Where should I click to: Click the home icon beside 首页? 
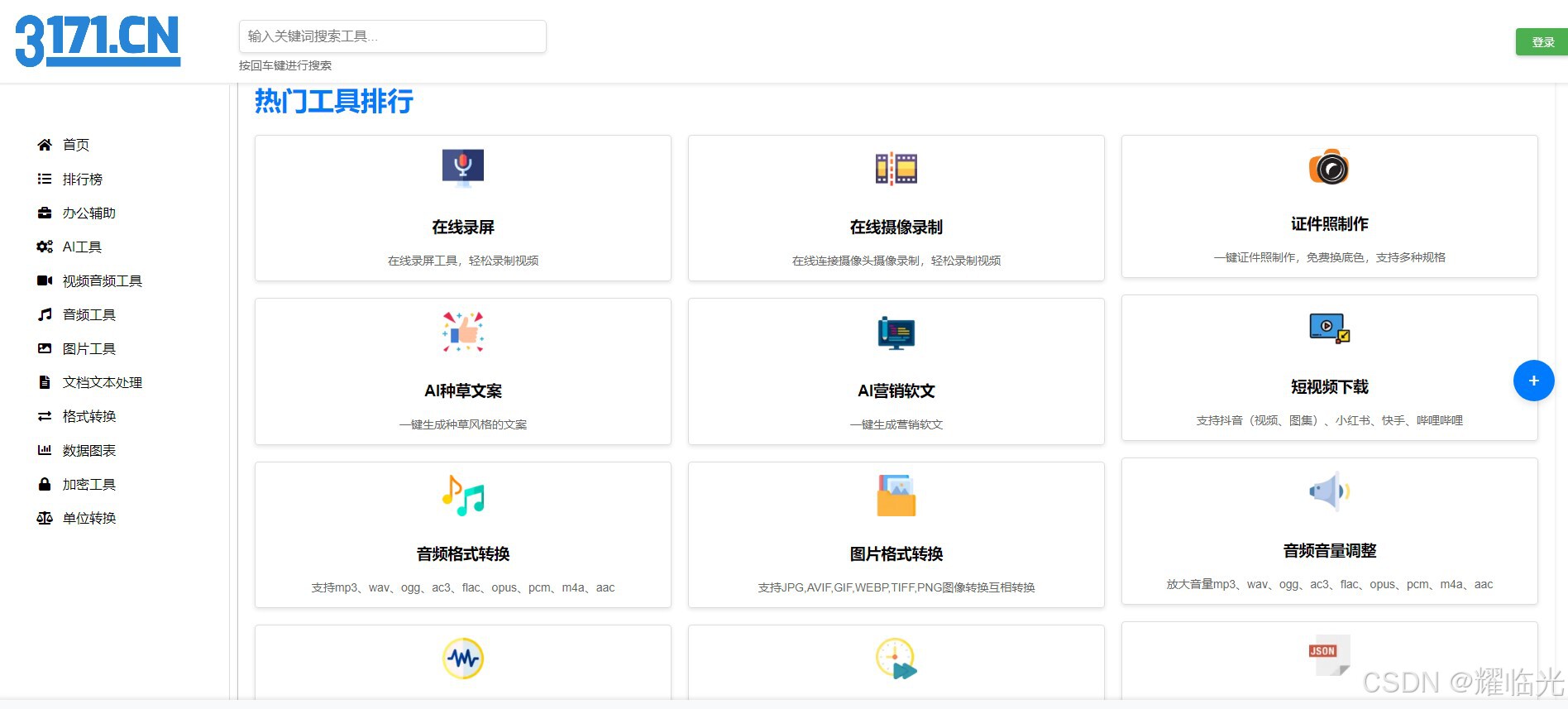(45, 145)
